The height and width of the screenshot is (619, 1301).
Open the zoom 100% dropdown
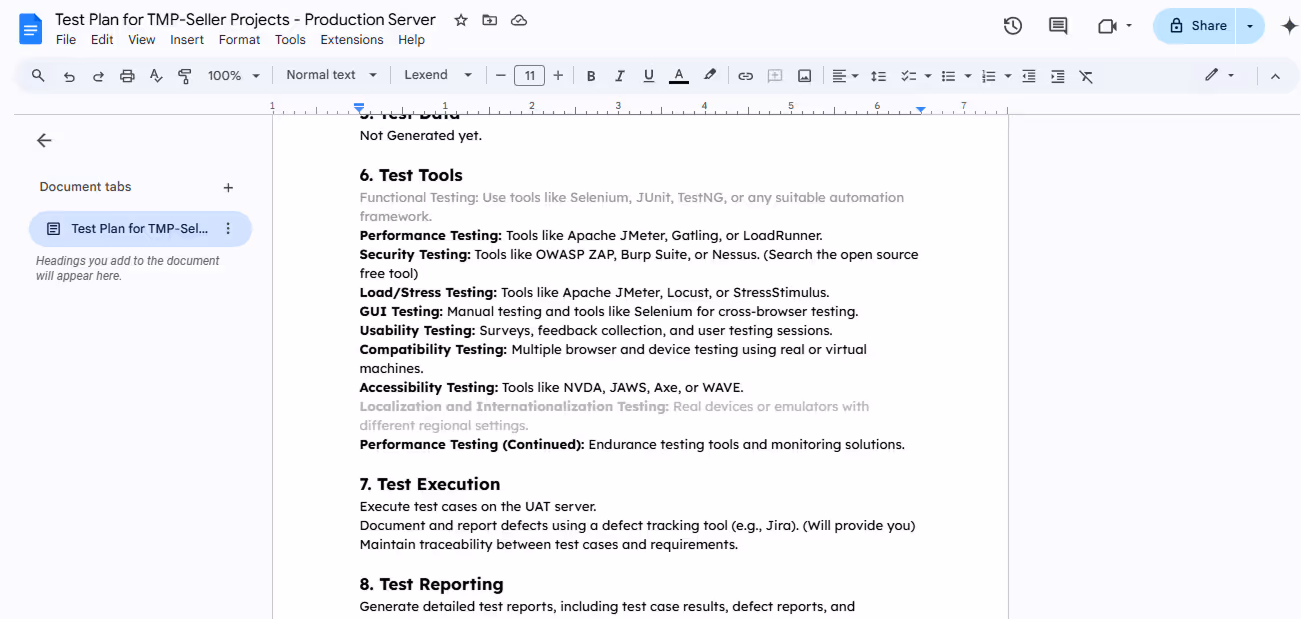coord(234,75)
